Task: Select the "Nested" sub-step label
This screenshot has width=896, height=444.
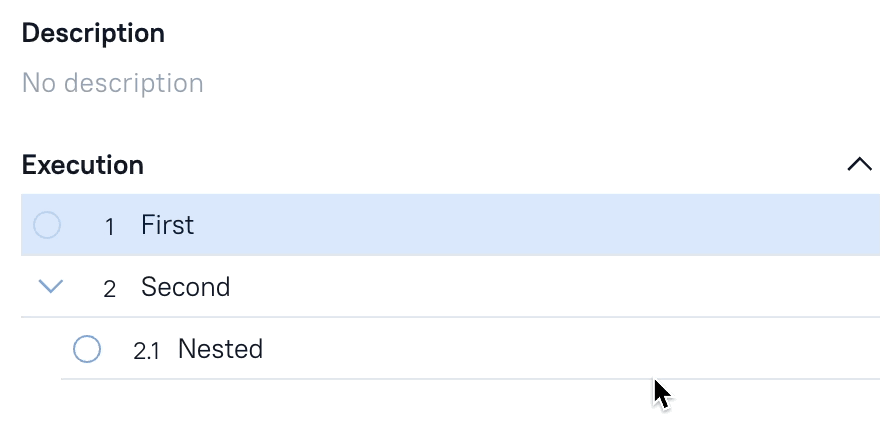Action: [220, 349]
